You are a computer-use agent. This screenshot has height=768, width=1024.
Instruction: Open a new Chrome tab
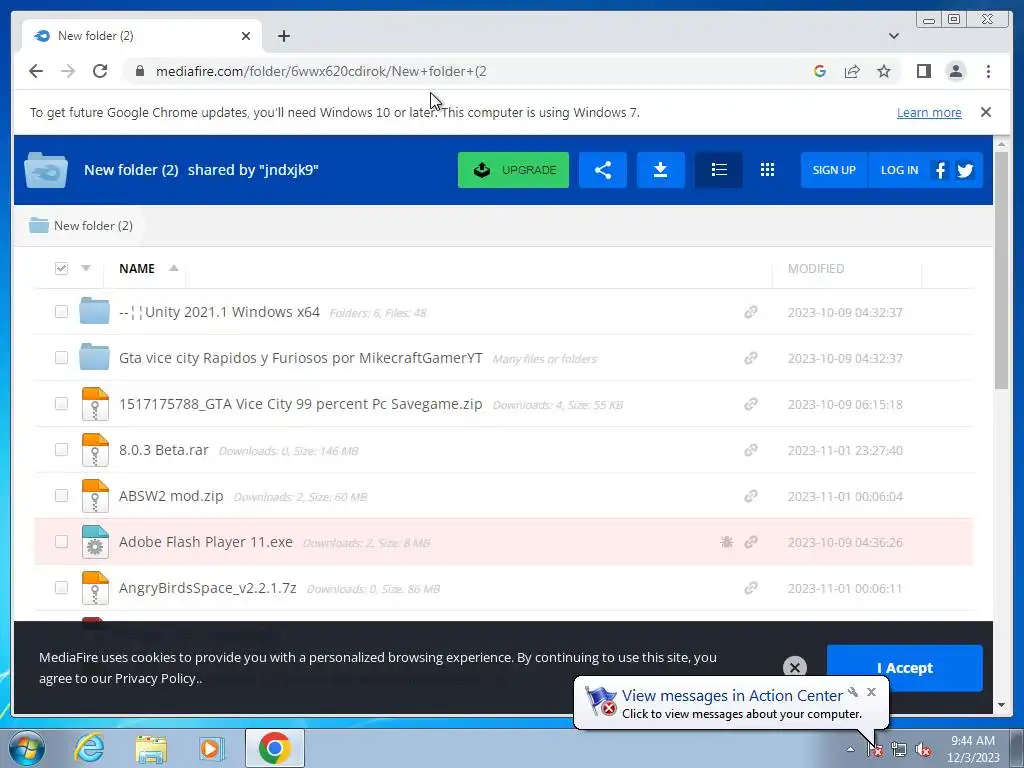click(x=283, y=36)
